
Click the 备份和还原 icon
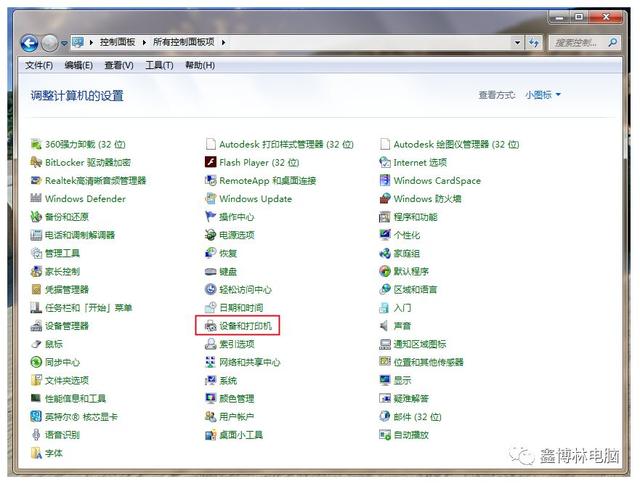point(36,217)
